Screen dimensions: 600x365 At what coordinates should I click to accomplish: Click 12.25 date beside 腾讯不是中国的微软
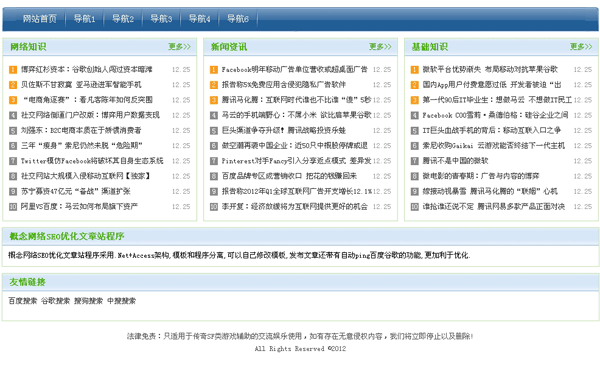583,161
